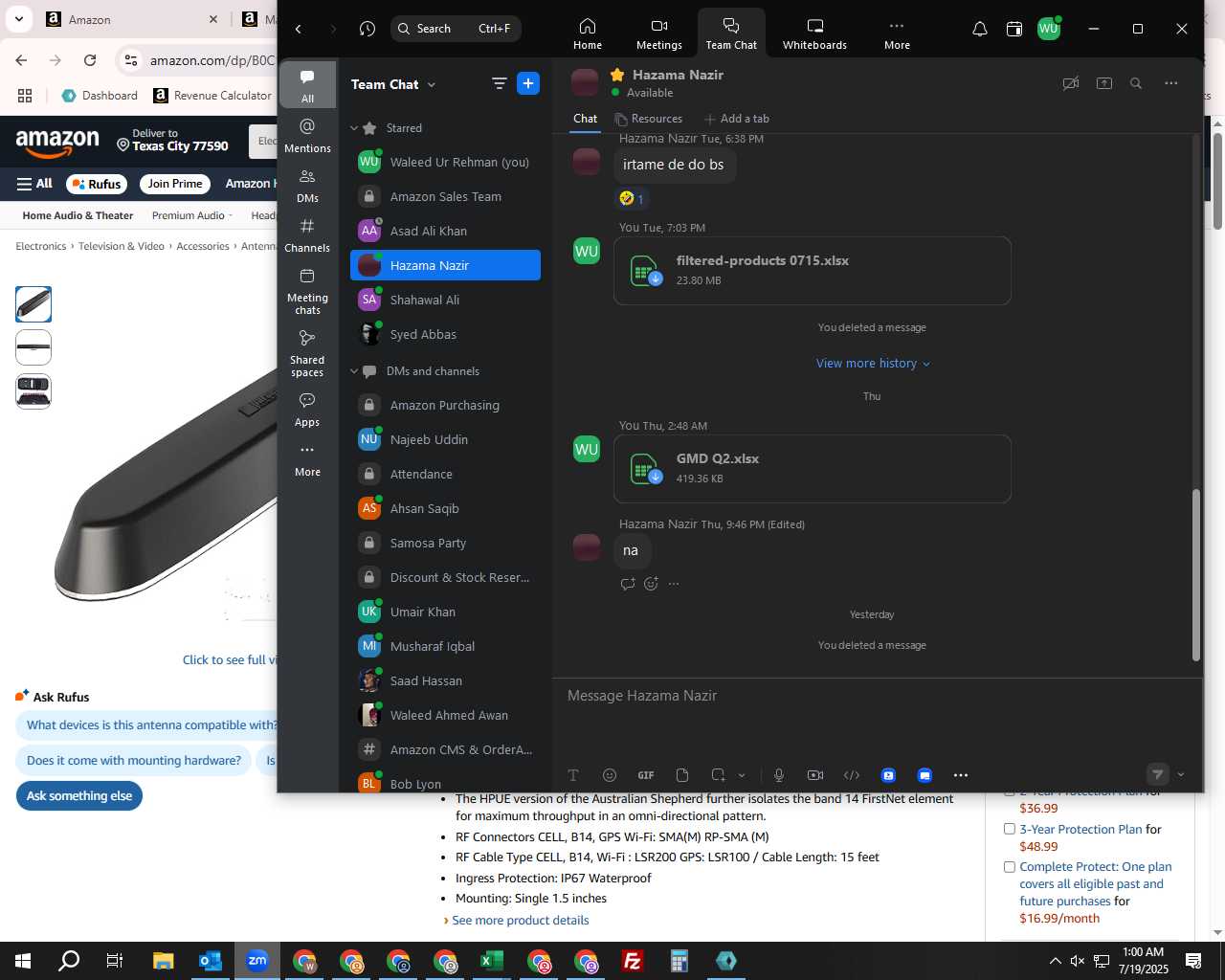Image resolution: width=1225 pixels, height=980 pixels.
Task: Collapse the Starred section
Action: click(x=354, y=128)
